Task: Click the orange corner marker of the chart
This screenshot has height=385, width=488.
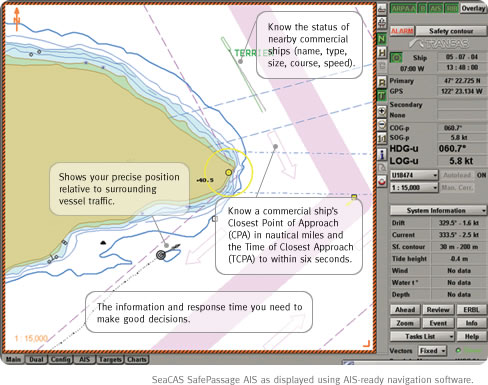Action: coord(366,343)
